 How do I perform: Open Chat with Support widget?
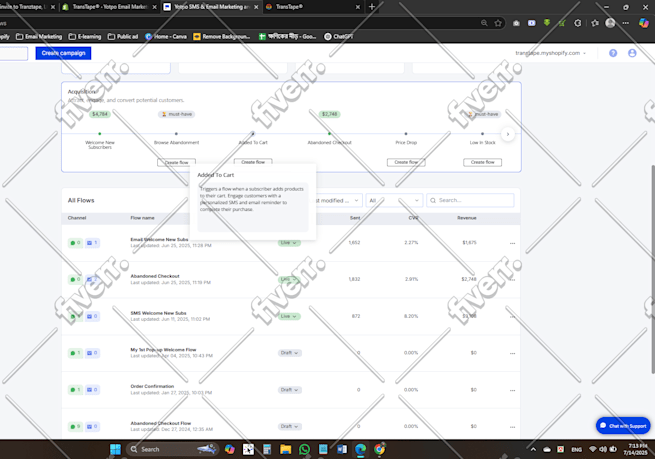[623, 426]
